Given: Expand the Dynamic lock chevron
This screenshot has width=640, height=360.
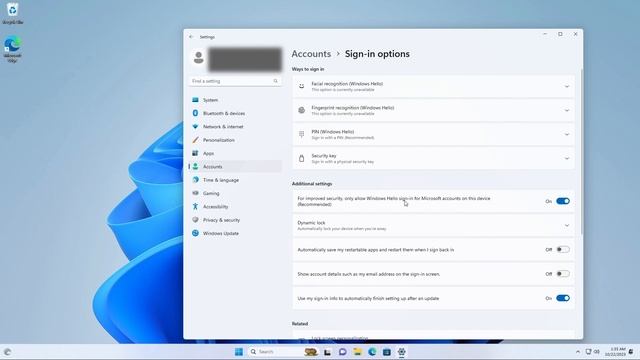Looking at the screenshot, I should [567, 225].
